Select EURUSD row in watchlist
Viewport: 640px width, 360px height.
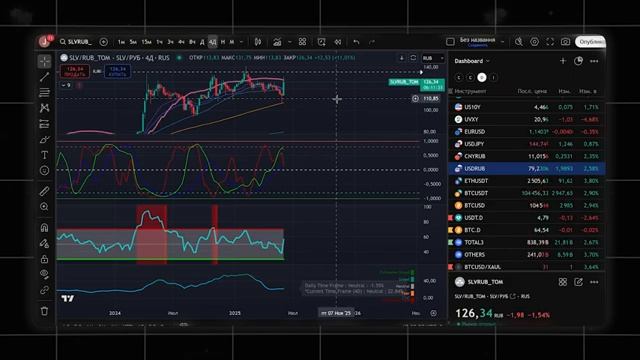click(527, 131)
